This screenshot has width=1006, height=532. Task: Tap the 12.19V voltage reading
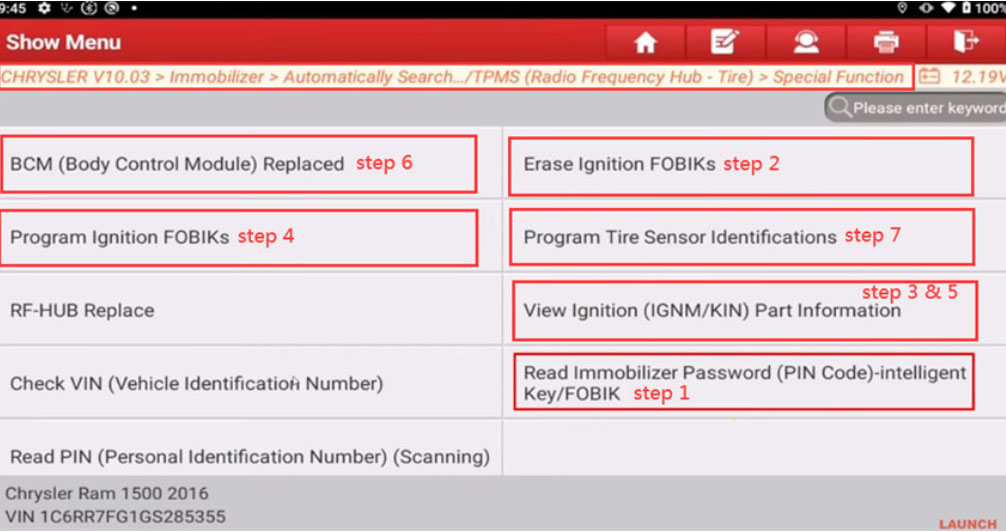coord(978,77)
